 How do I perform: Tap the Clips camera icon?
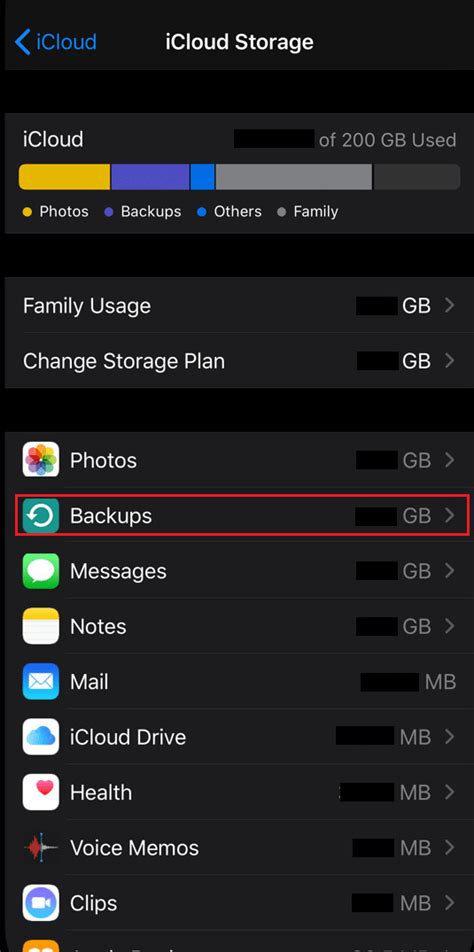coord(41,903)
